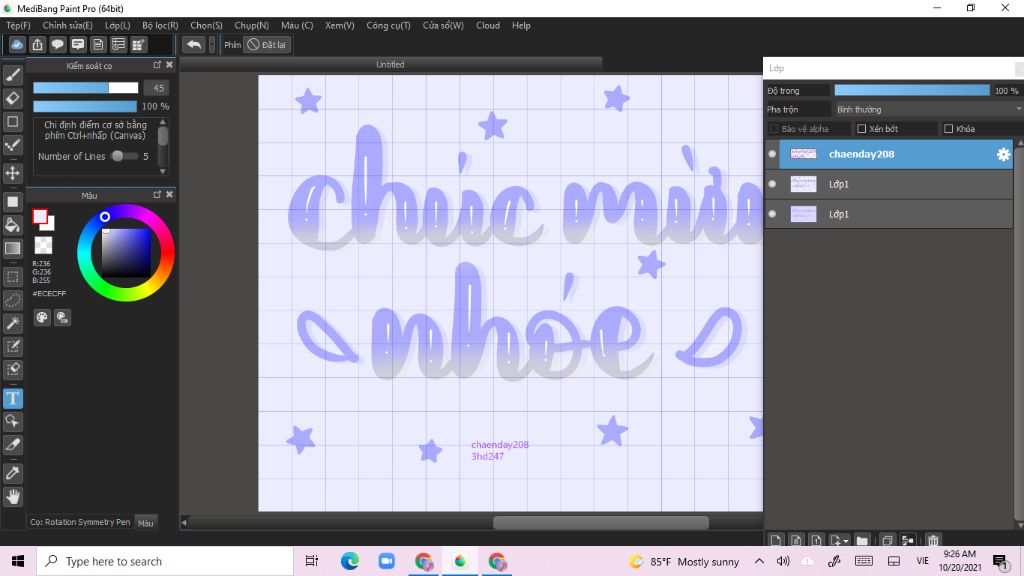
Task: Click the speech bubble icon in the top toolbar
Action: (57, 44)
